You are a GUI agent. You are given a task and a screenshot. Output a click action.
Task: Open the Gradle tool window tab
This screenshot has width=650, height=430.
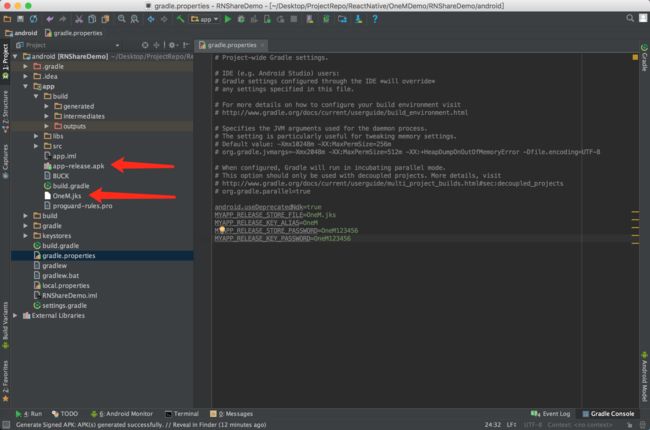pyautogui.click(x=644, y=58)
